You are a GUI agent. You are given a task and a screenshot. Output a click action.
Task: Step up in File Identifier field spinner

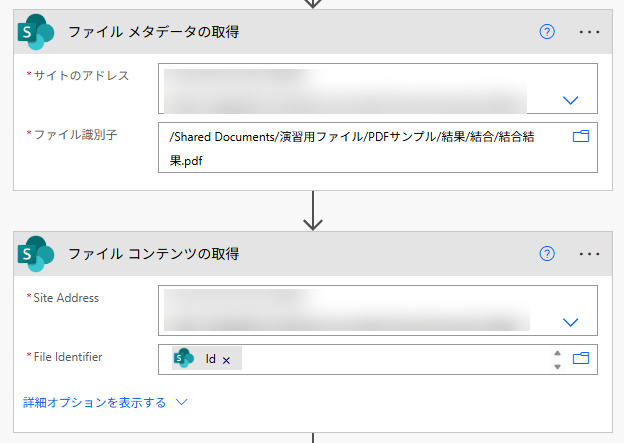[557, 353]
